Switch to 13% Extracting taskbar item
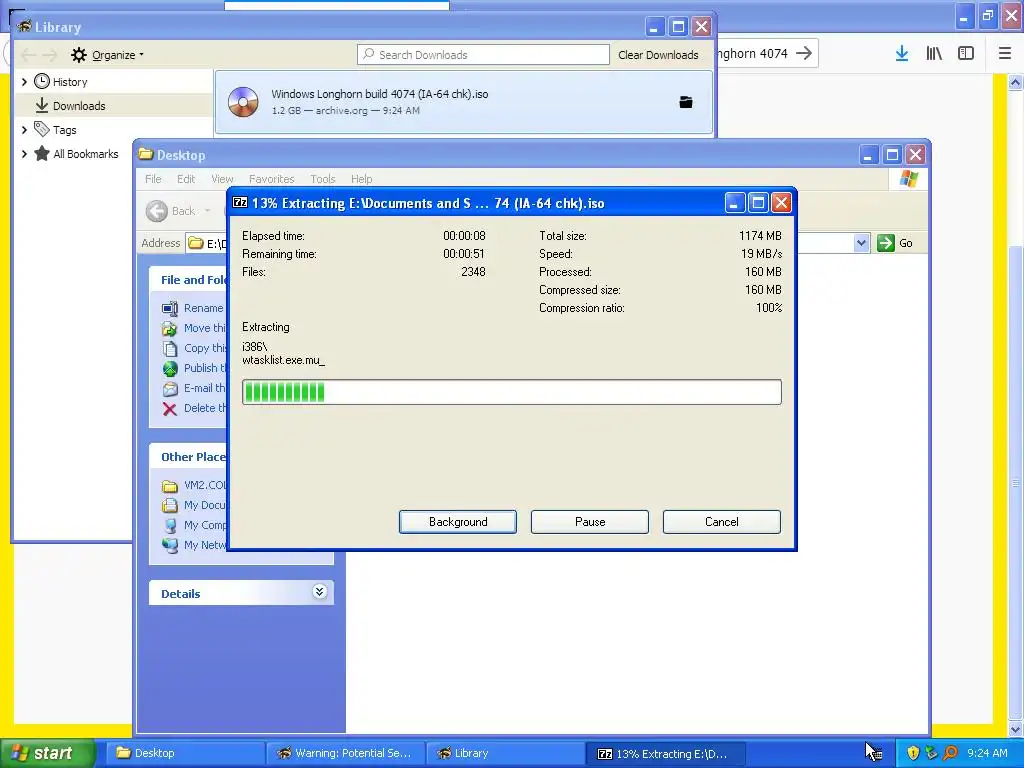This screenshot has height=768, width=1024. 666,753
